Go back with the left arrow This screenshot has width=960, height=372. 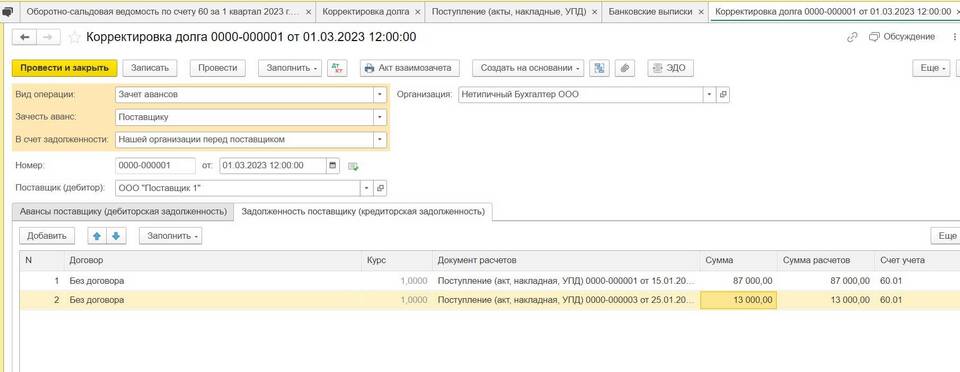point(25,37)
